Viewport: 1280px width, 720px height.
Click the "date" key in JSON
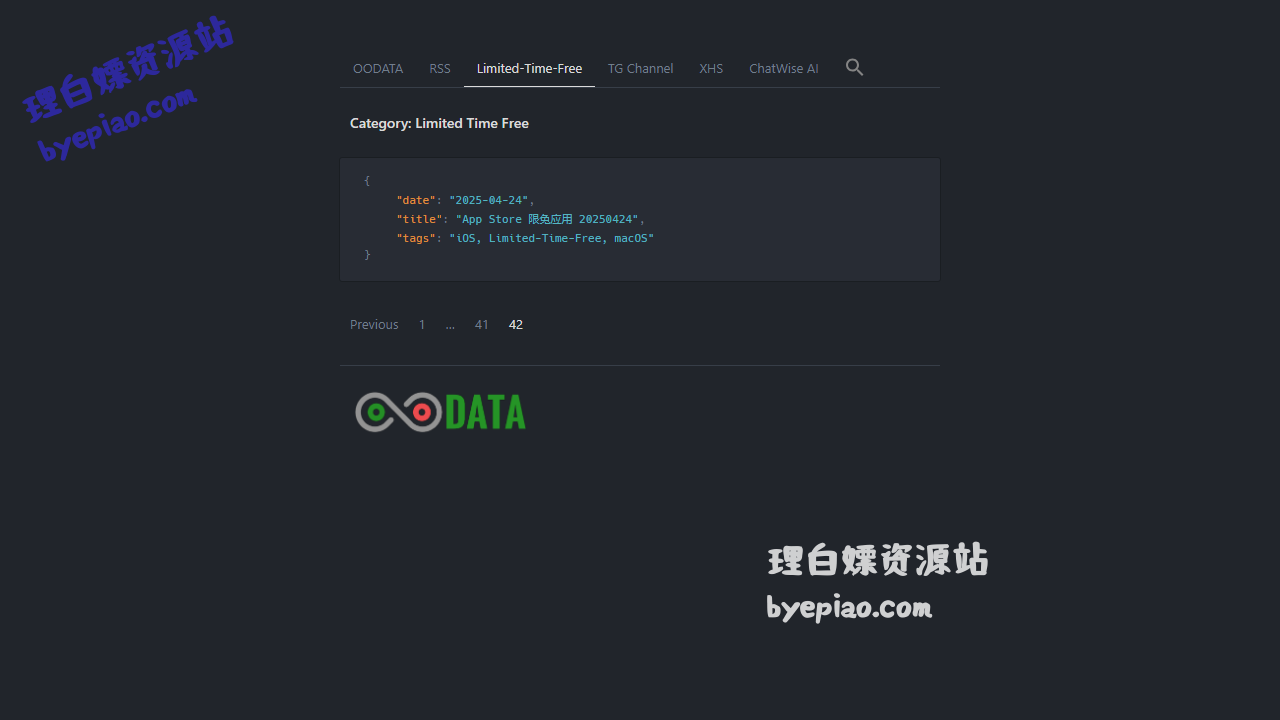pos(416,200)
